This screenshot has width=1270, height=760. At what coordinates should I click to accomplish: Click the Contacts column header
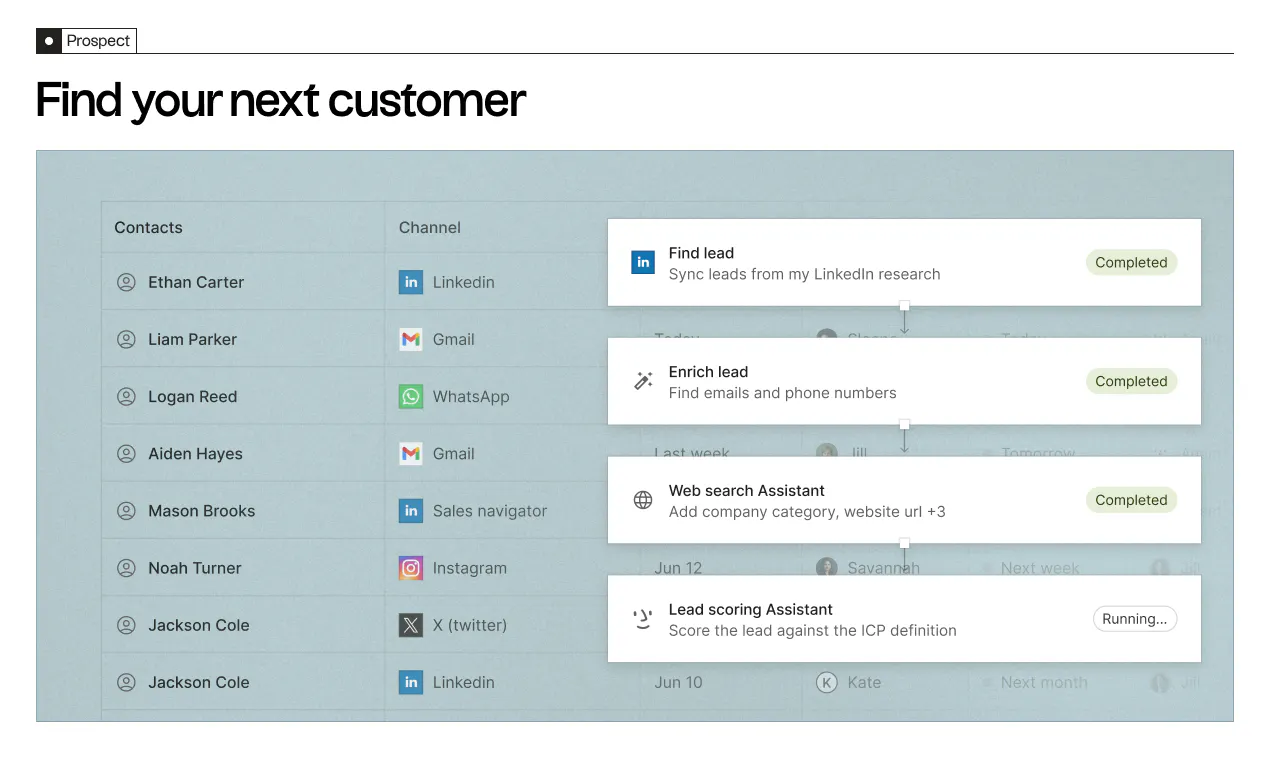tap(148, 227)
